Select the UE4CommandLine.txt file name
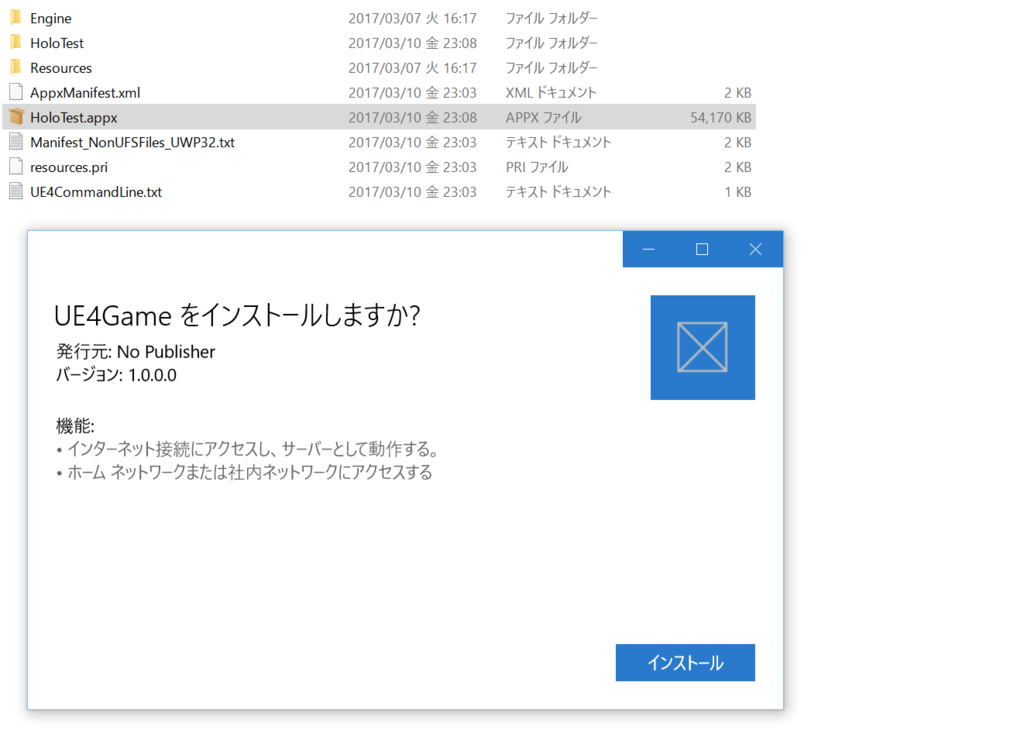This screenshot has height=734, width=1024. click(96, 192)
